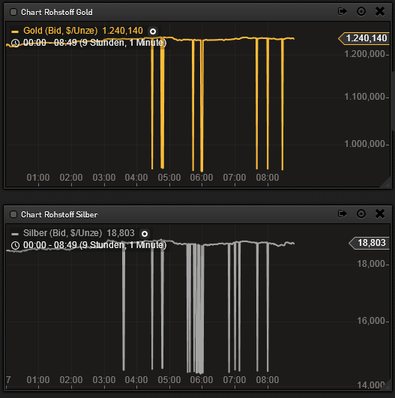Open settings of the Silber chart panel
The image size is (395, 398).
coord(361,214)
